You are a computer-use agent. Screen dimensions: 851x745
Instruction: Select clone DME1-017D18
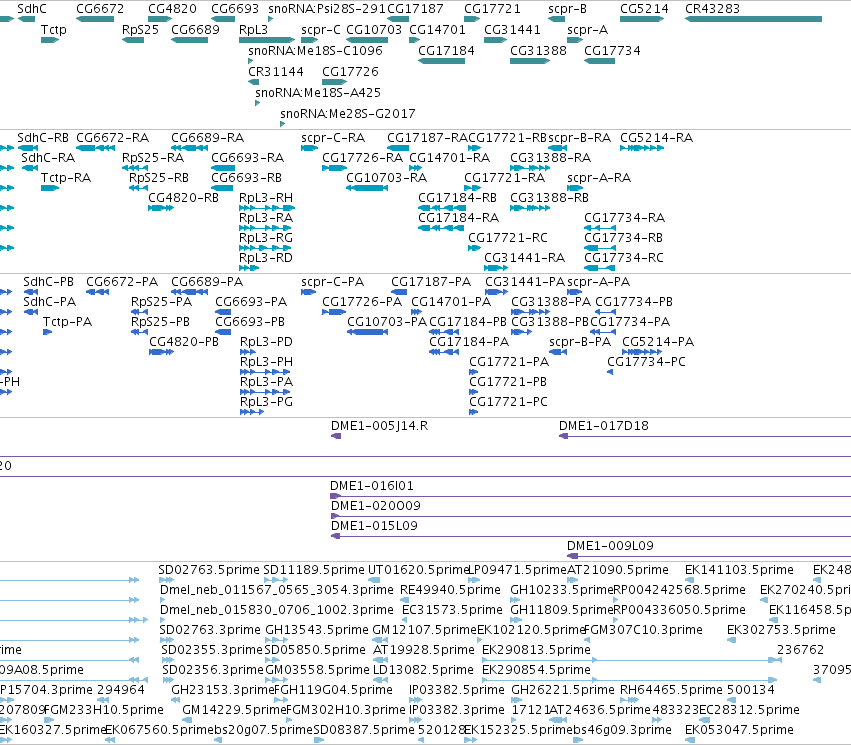point(604,426)
